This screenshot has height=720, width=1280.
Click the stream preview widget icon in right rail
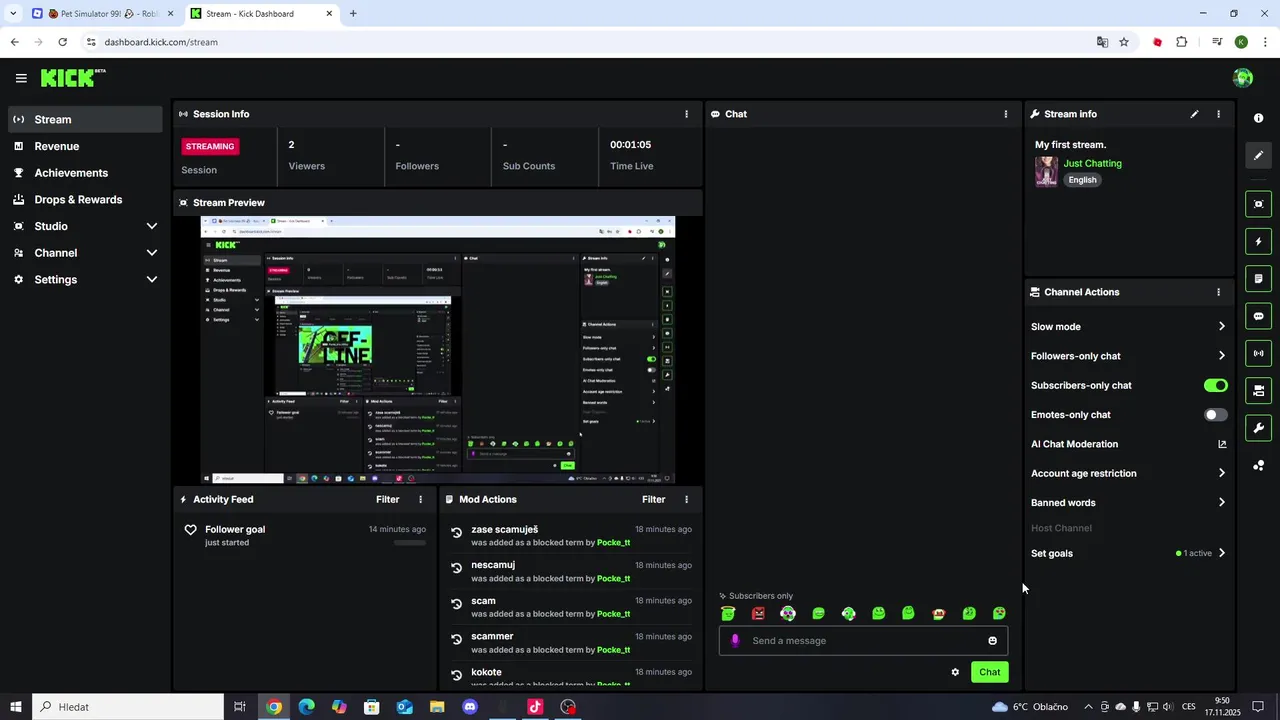(x=1258, y=204)
